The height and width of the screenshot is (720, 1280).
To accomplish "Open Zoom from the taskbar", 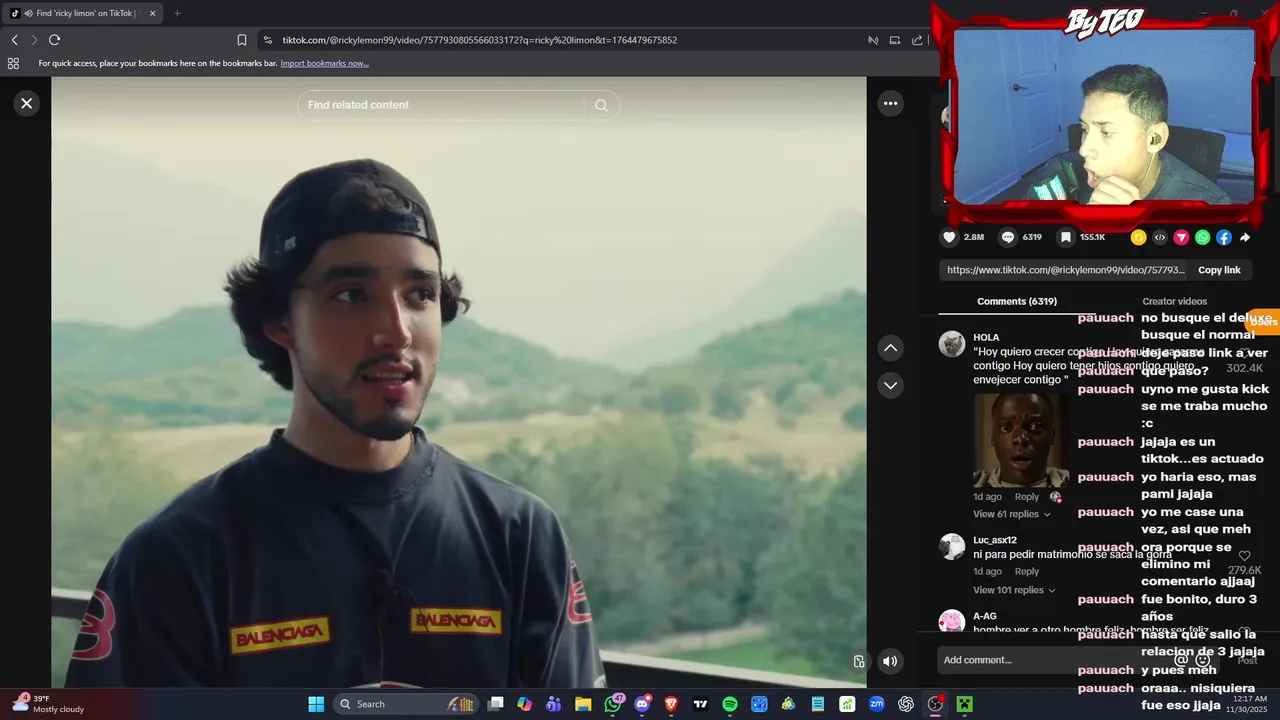I will click(x=877, y=704).
